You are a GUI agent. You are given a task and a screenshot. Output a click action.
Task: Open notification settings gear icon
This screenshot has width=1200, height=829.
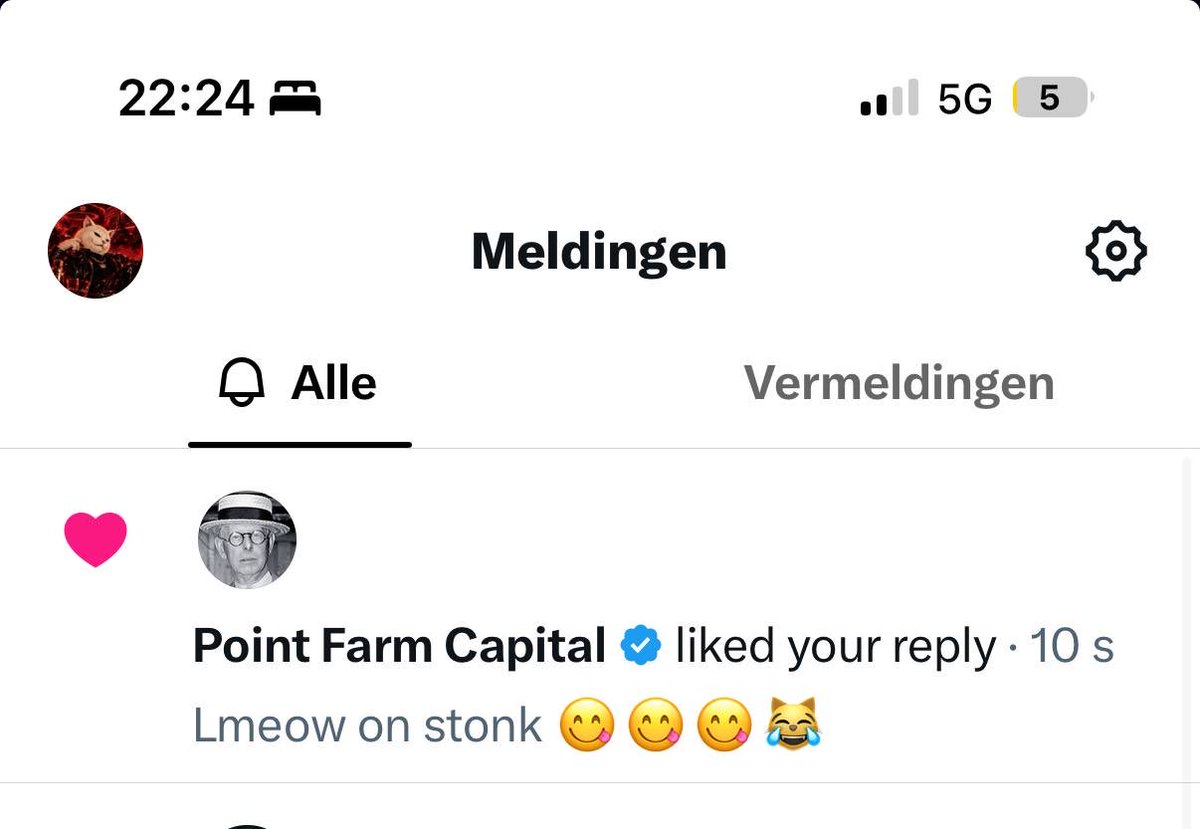1116,251
